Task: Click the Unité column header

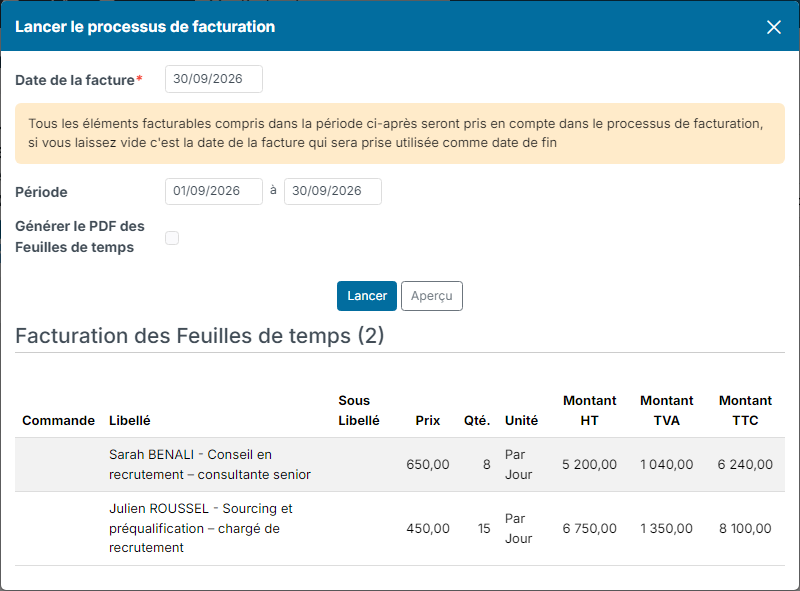Action: 521,421
